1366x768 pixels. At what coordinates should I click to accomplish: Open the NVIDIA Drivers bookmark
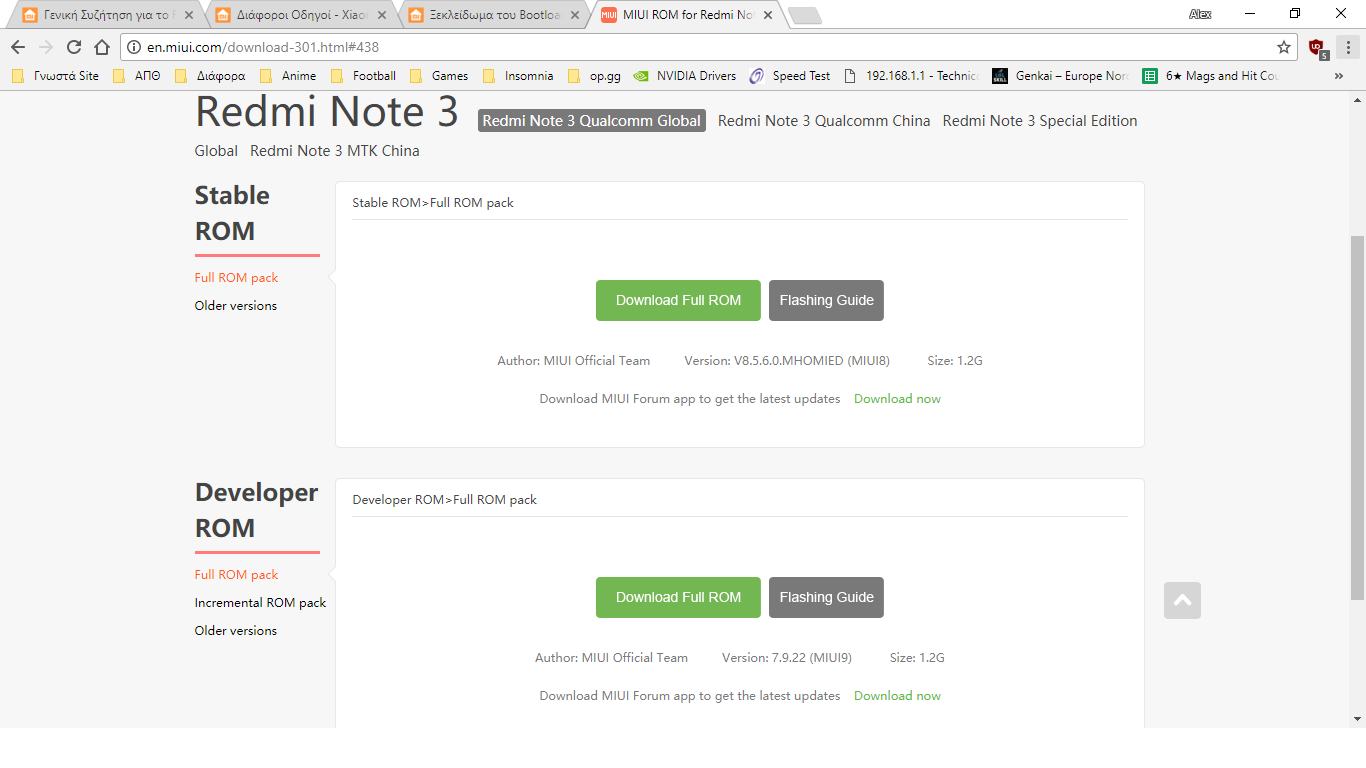(x=685, y=76)
